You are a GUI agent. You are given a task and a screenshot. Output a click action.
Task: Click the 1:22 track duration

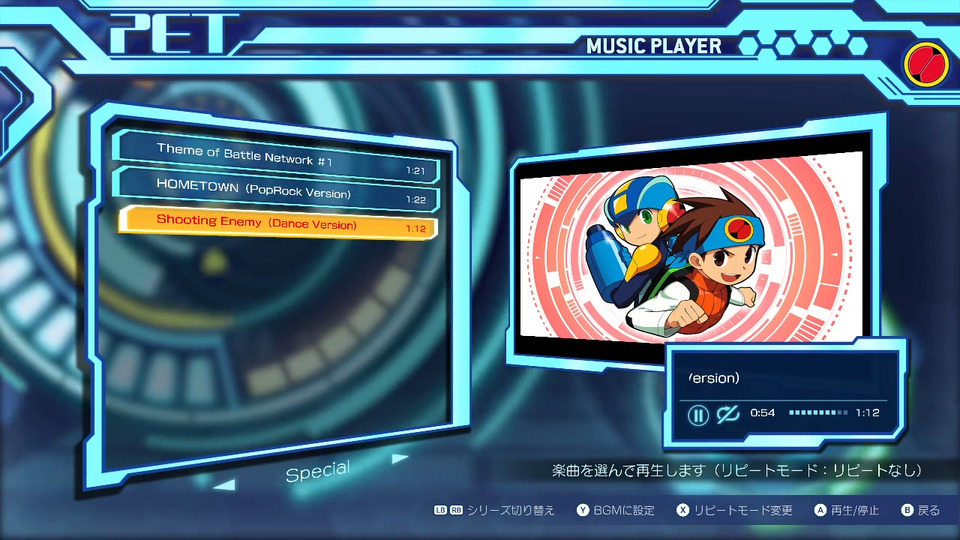416,200
